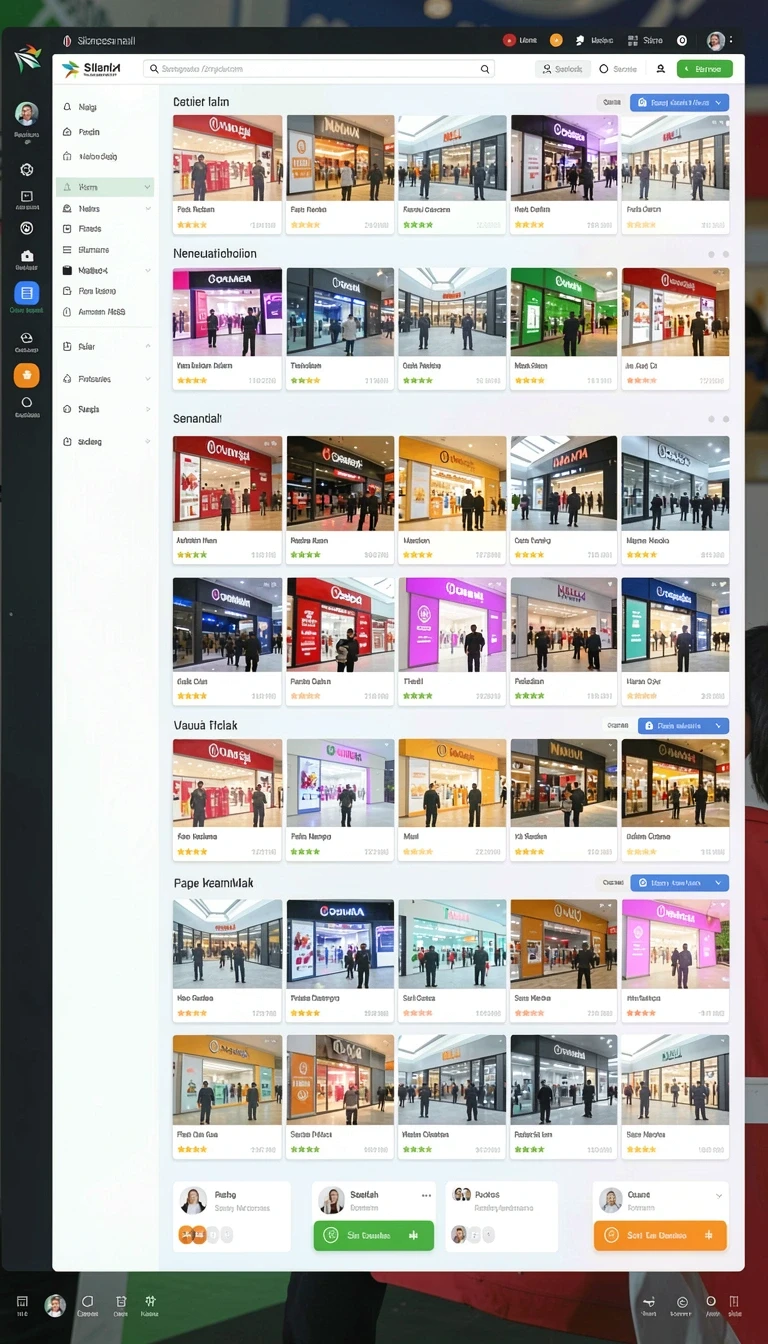
Task: Expand the Malted sidebar group
Action: (106, 270)
